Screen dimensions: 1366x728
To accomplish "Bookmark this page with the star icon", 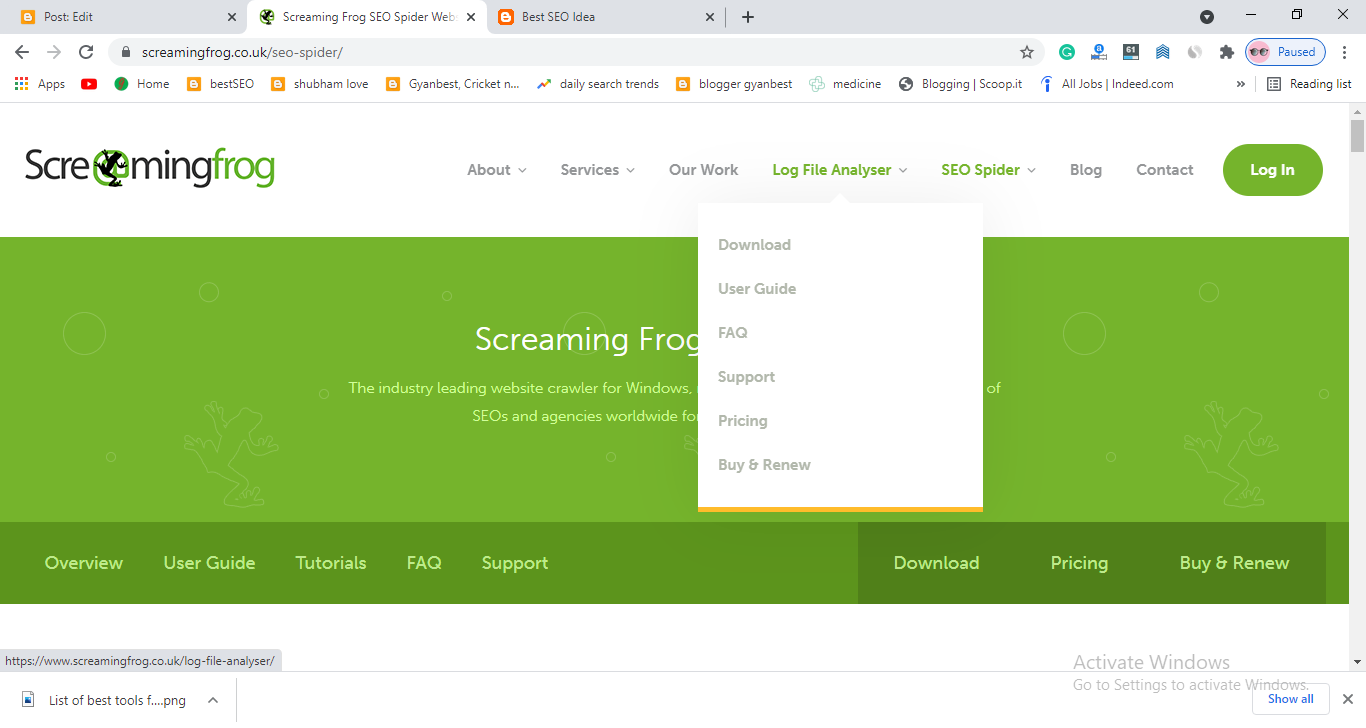I will 1027,52.
